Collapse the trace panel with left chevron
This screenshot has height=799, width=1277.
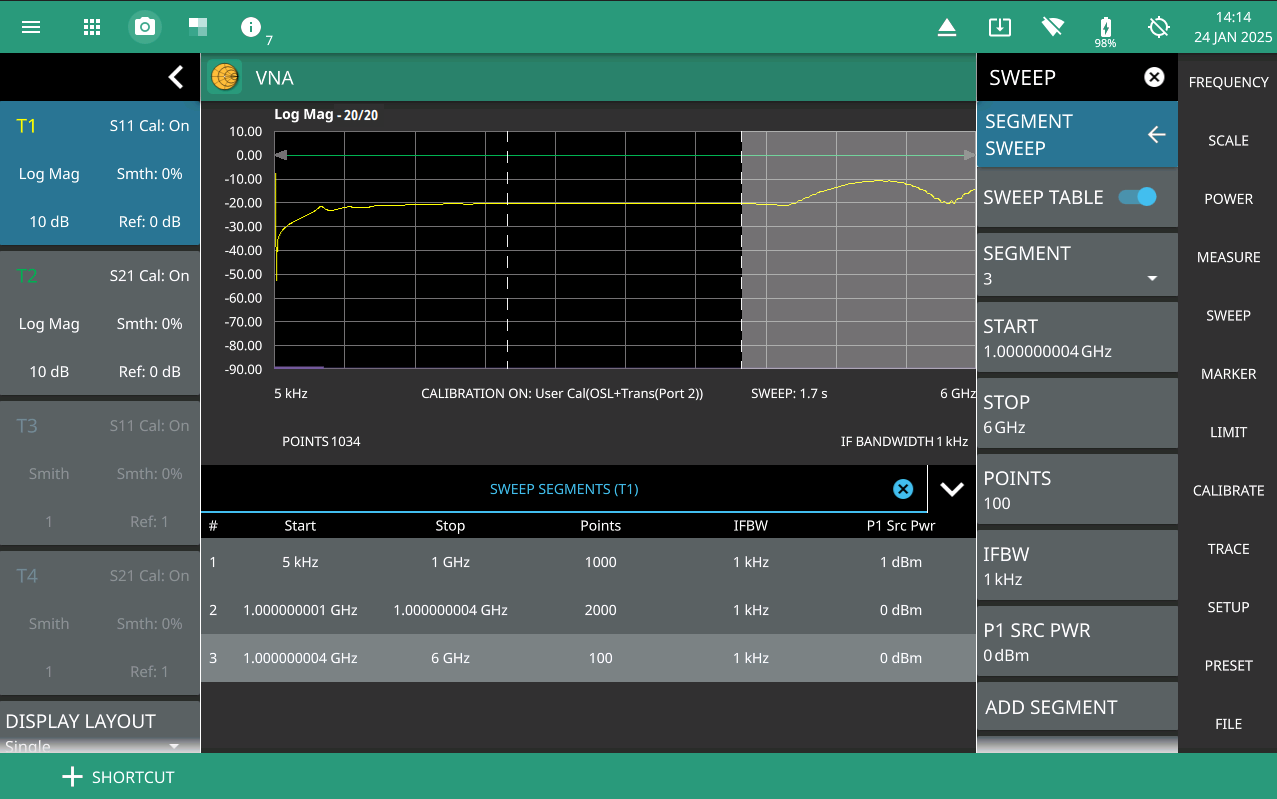176,77
